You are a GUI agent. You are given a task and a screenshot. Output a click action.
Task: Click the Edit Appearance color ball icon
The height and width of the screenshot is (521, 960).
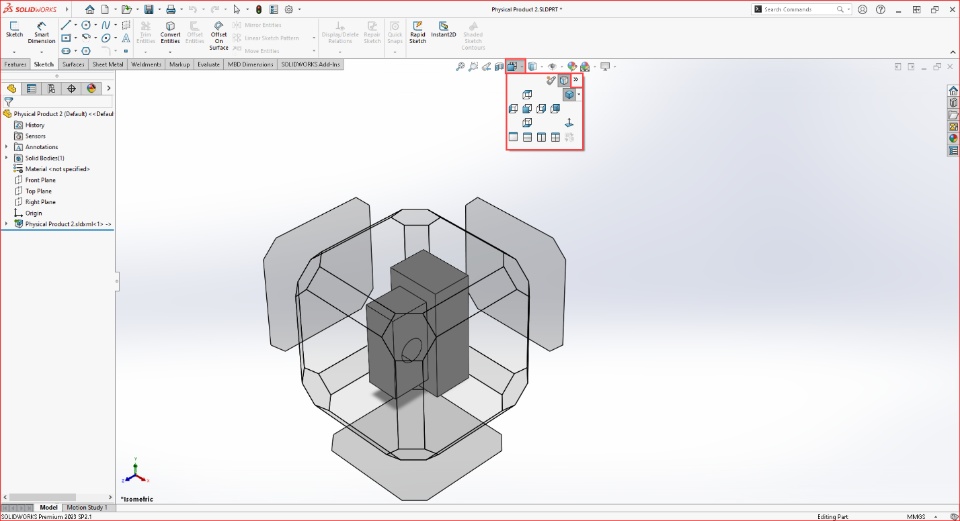[571, 67]
